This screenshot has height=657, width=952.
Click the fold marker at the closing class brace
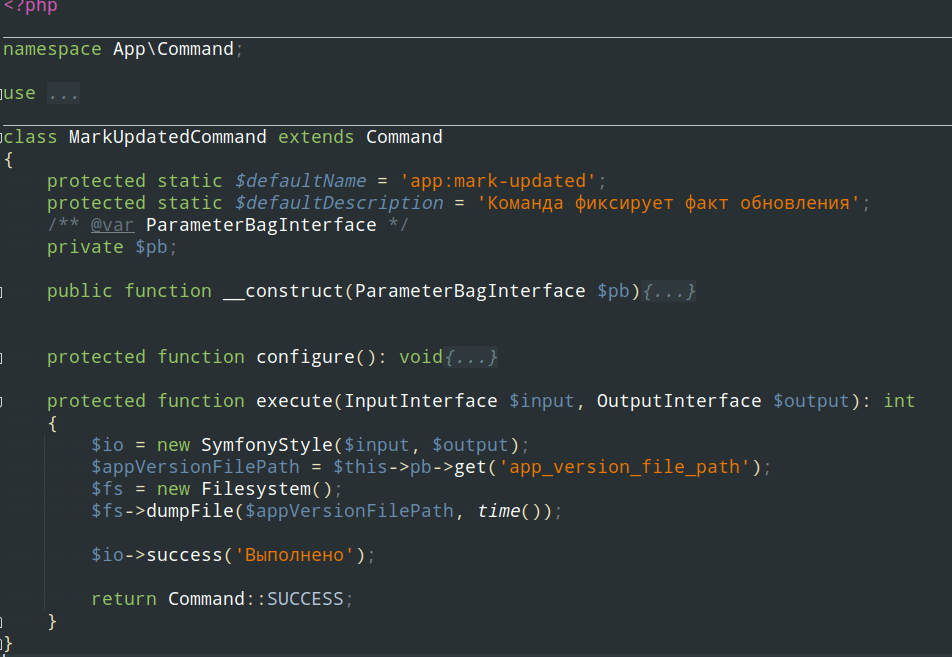3,646
